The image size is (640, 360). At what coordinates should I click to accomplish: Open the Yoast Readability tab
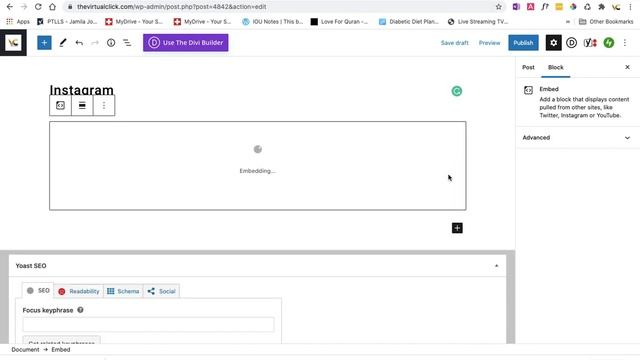click(x=79, y=291)
